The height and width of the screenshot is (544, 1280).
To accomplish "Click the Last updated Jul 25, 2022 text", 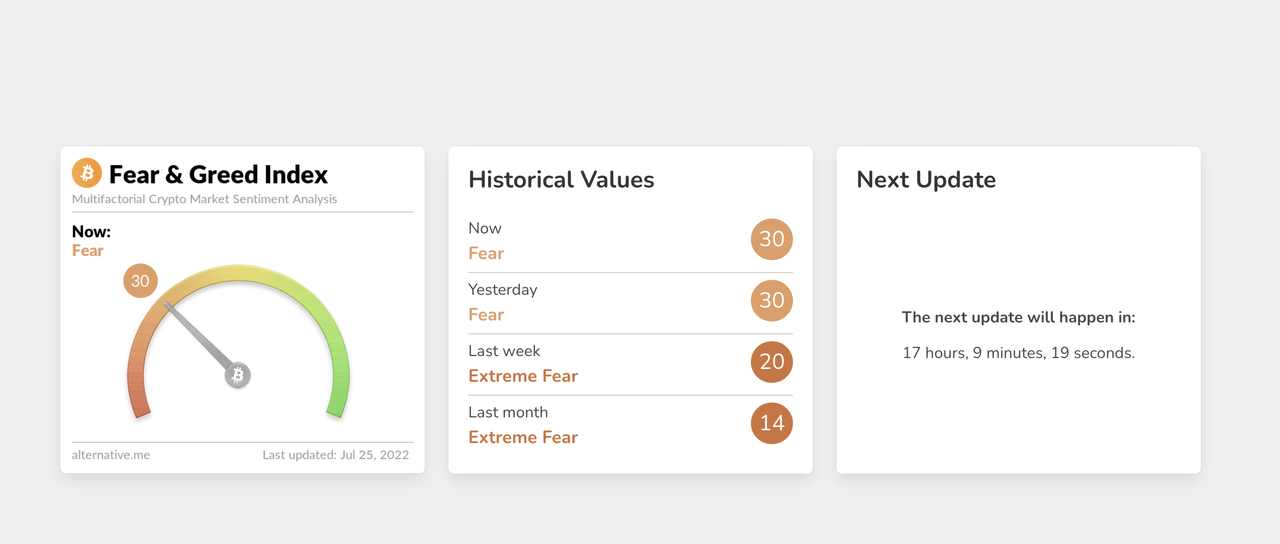I will 336,455.
